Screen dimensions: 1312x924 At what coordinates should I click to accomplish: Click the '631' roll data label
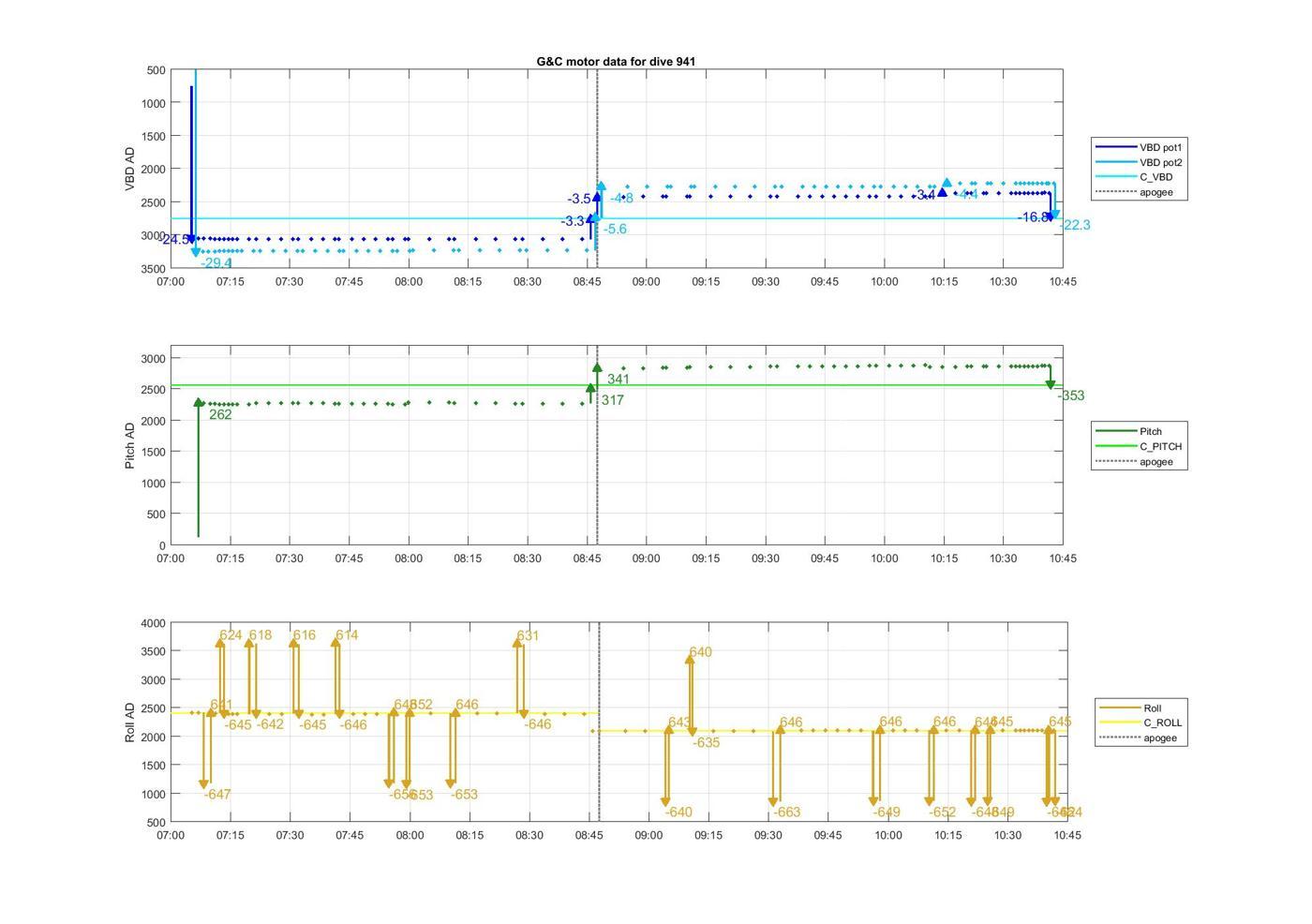[x=528, y=635]
